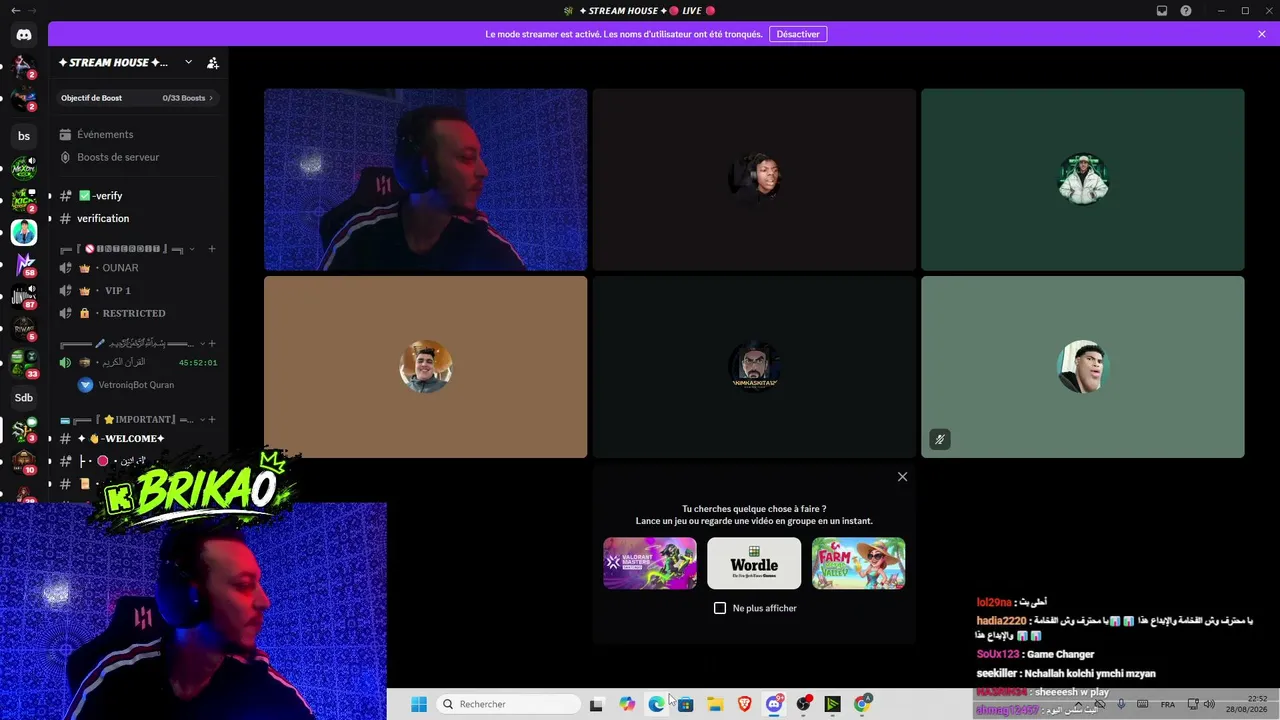The height and width of the screenshot is (720, 1280).
Task: Add a channel to the IMPORTANT category
Action: pos(211,419)
